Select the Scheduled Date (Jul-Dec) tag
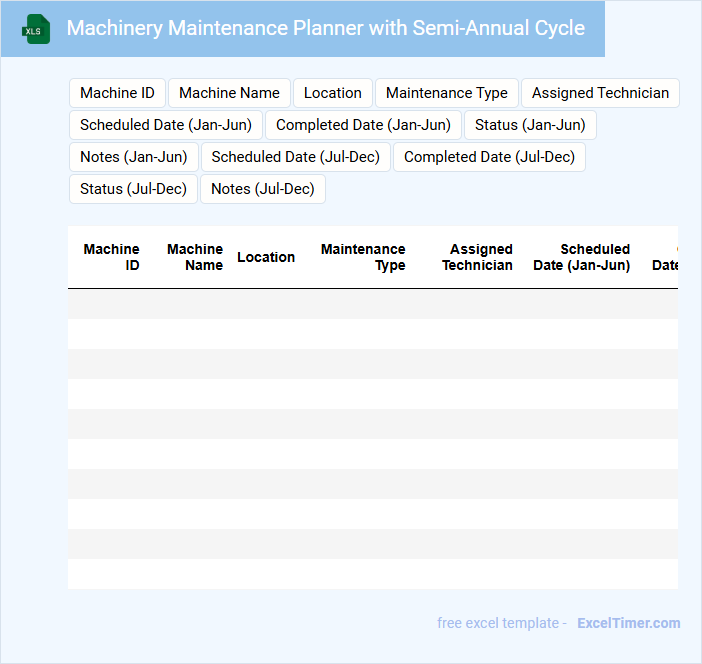Screen dimensions: 702x664 [x=296, y=157]
